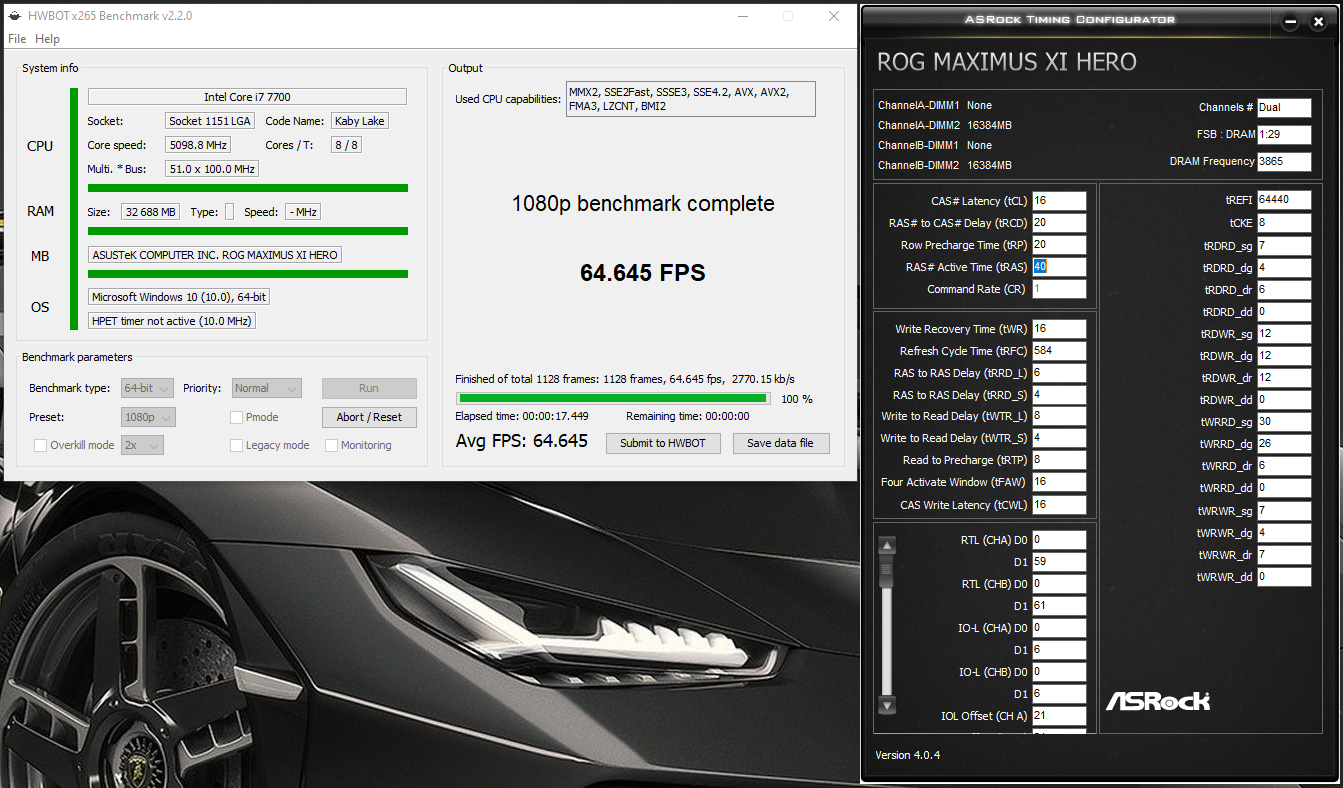1343x788 pixels.
Task: Click the ASRock timing list scrollbar thumb
Action: coord(887,571)
